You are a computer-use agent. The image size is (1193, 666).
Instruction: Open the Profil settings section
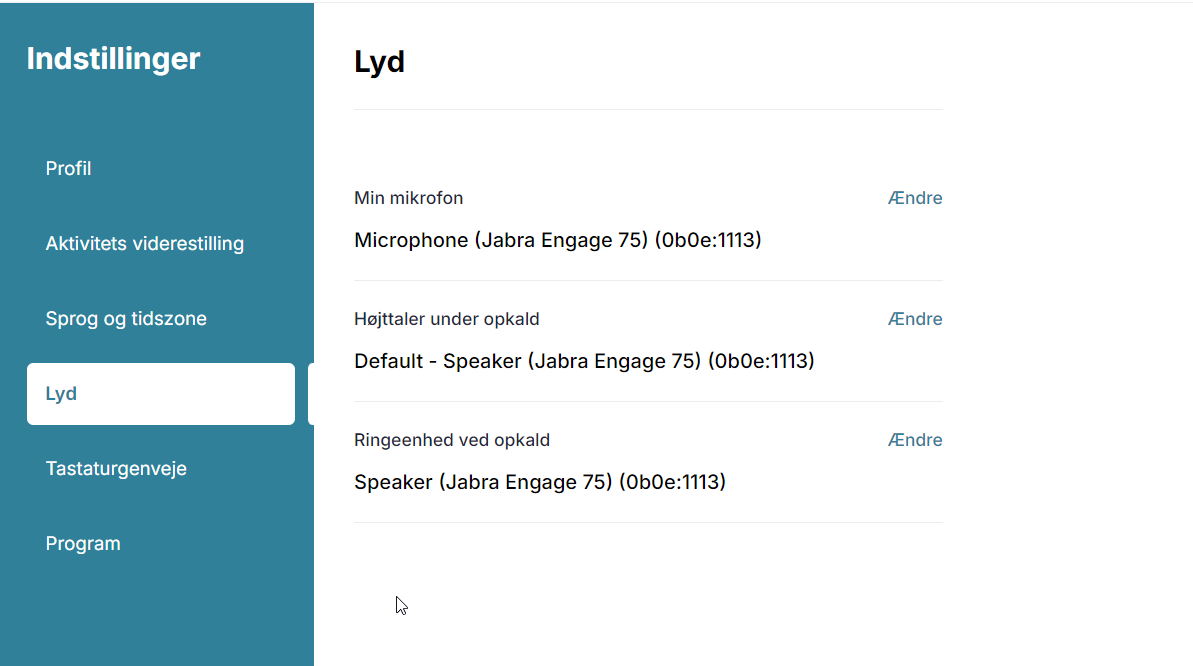point(68,168)
